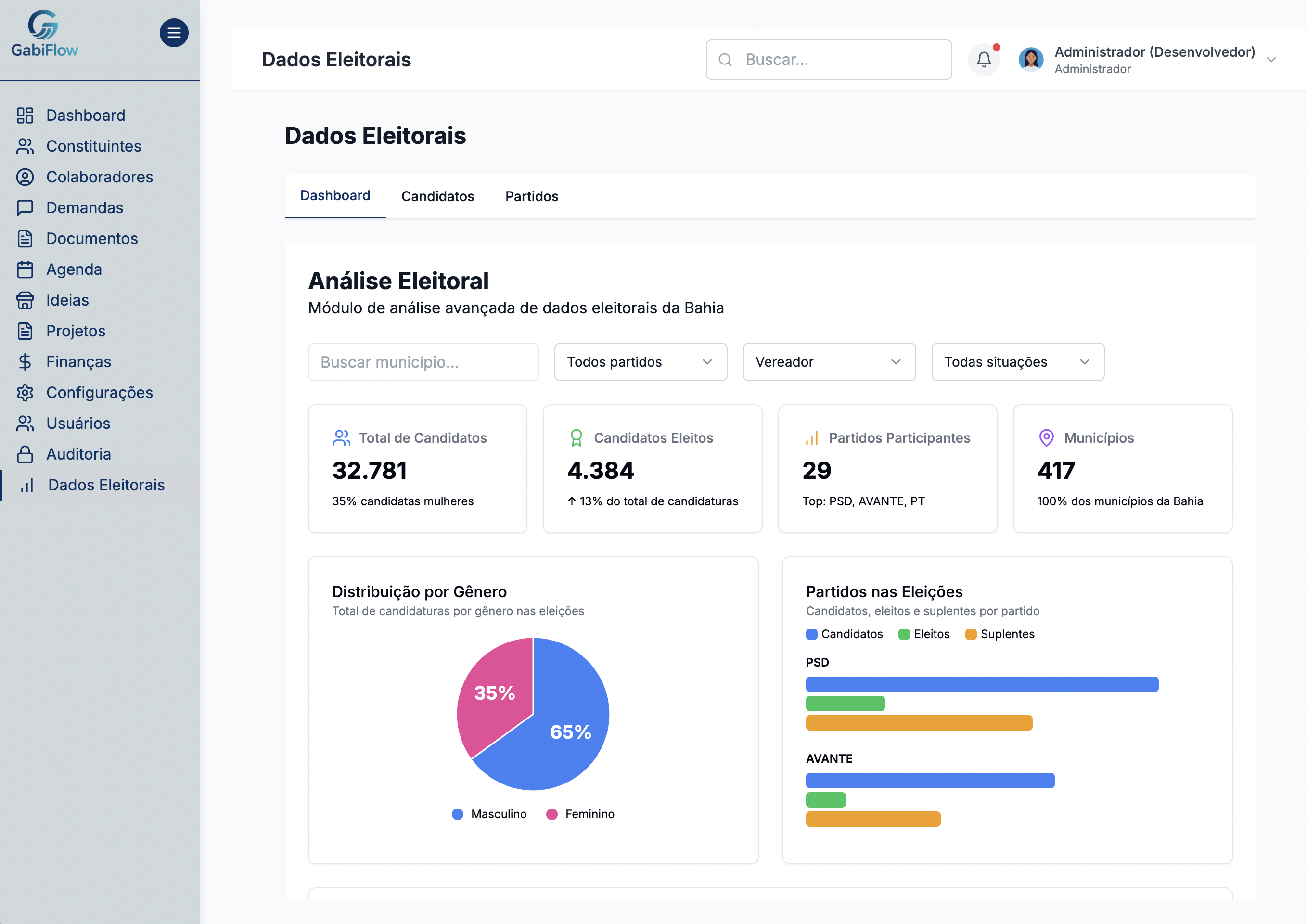Open Finanças via the dollar icon
Screen dimensions: 1307x924
point(25,361)
